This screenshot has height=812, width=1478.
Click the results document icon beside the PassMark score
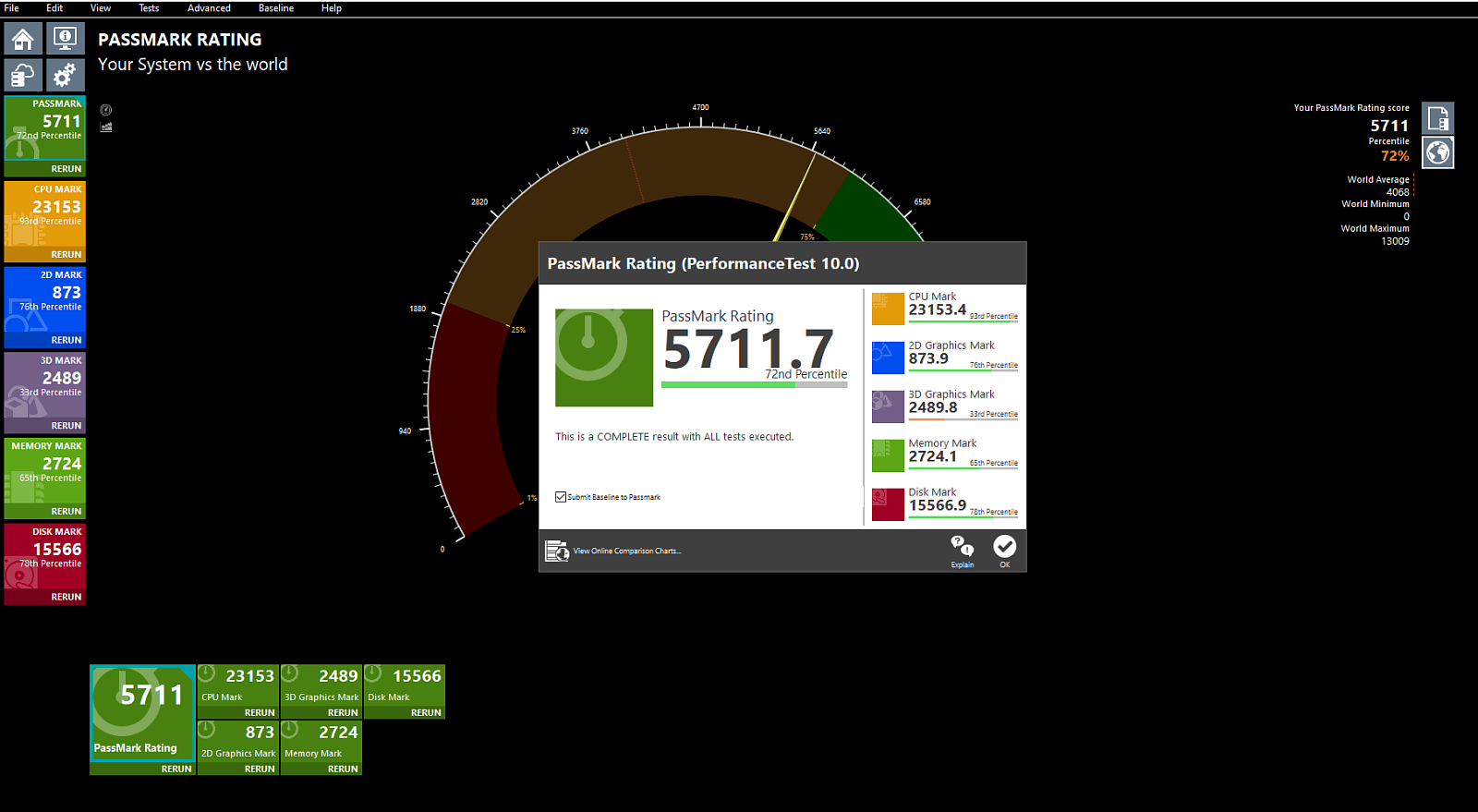pos(1438,118)
